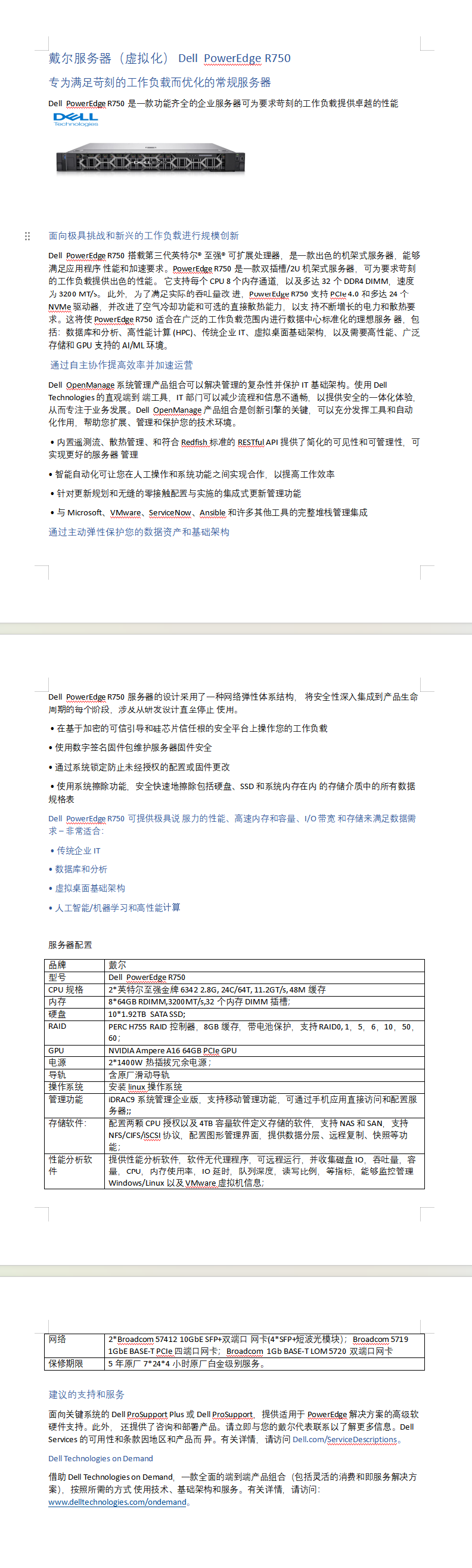Click the cell 8*64GB RDIMM,3200MT/s
The image size is (472, 1568).
264,1001
